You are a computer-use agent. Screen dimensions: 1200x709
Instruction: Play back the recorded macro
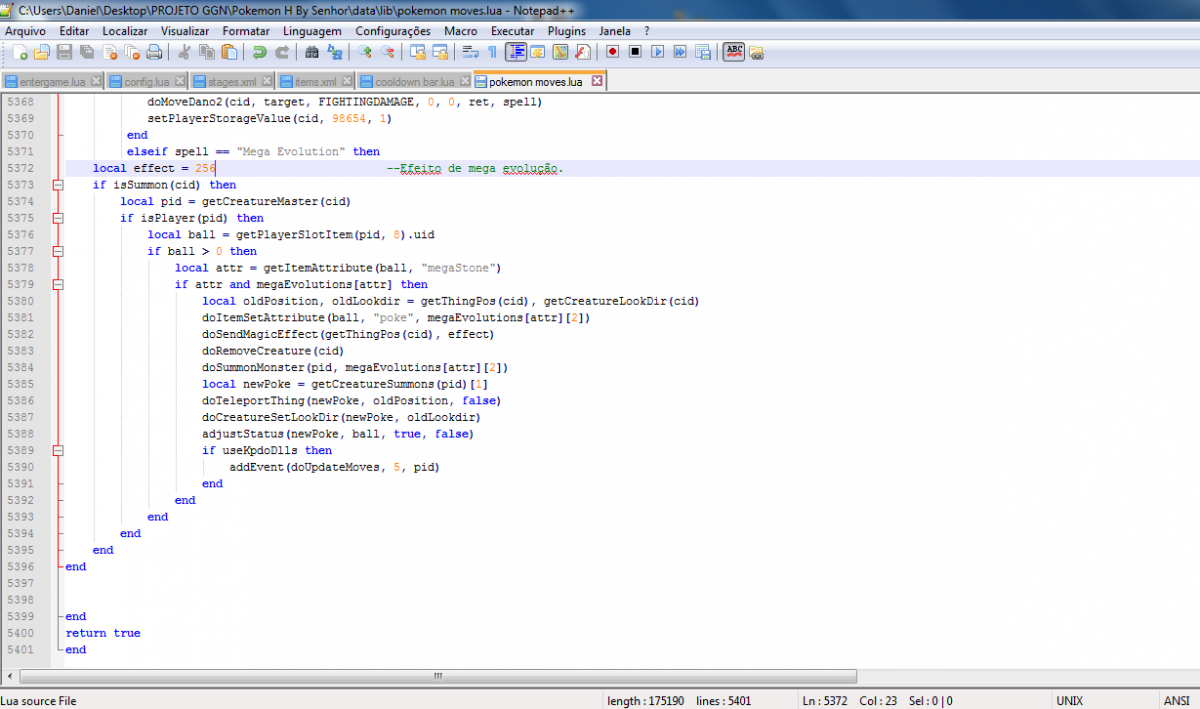point(657,51)
